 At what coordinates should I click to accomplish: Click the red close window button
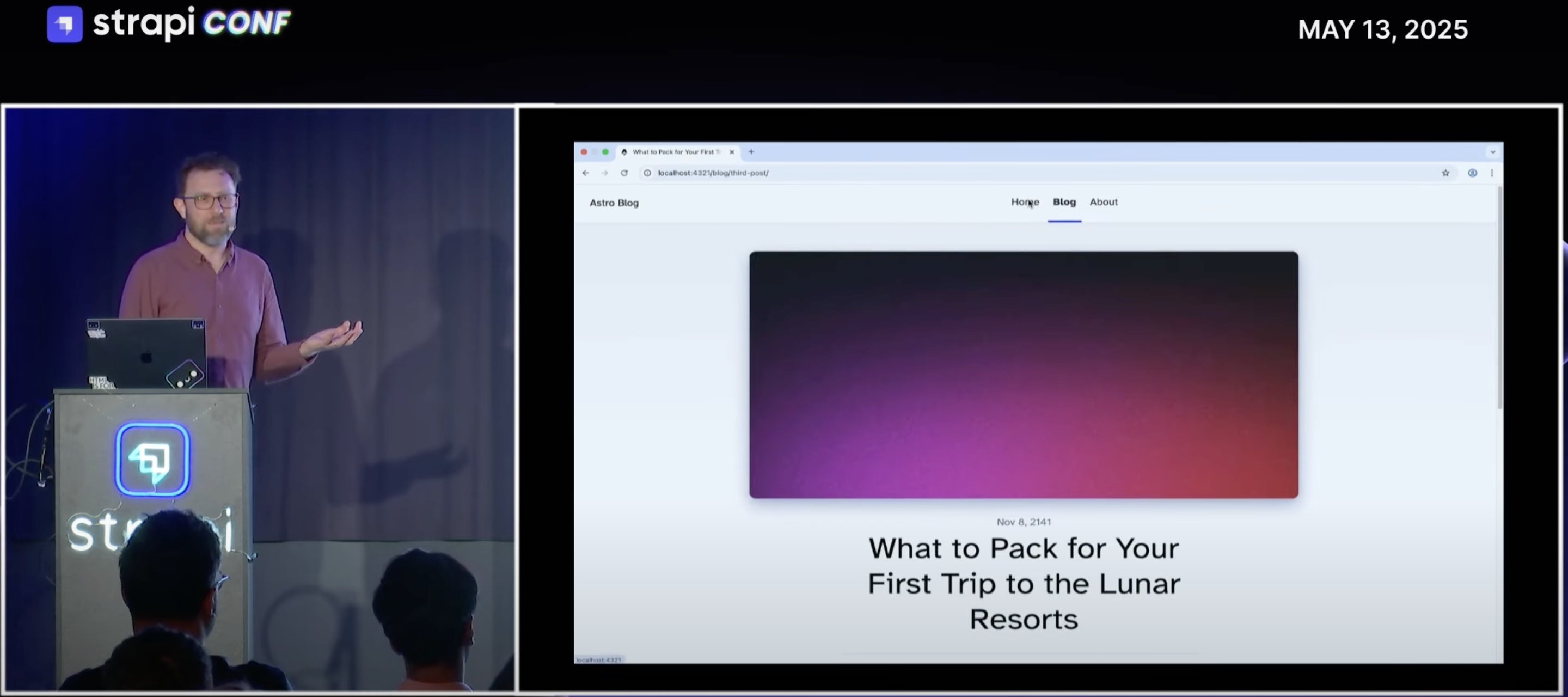pos(584,151)
